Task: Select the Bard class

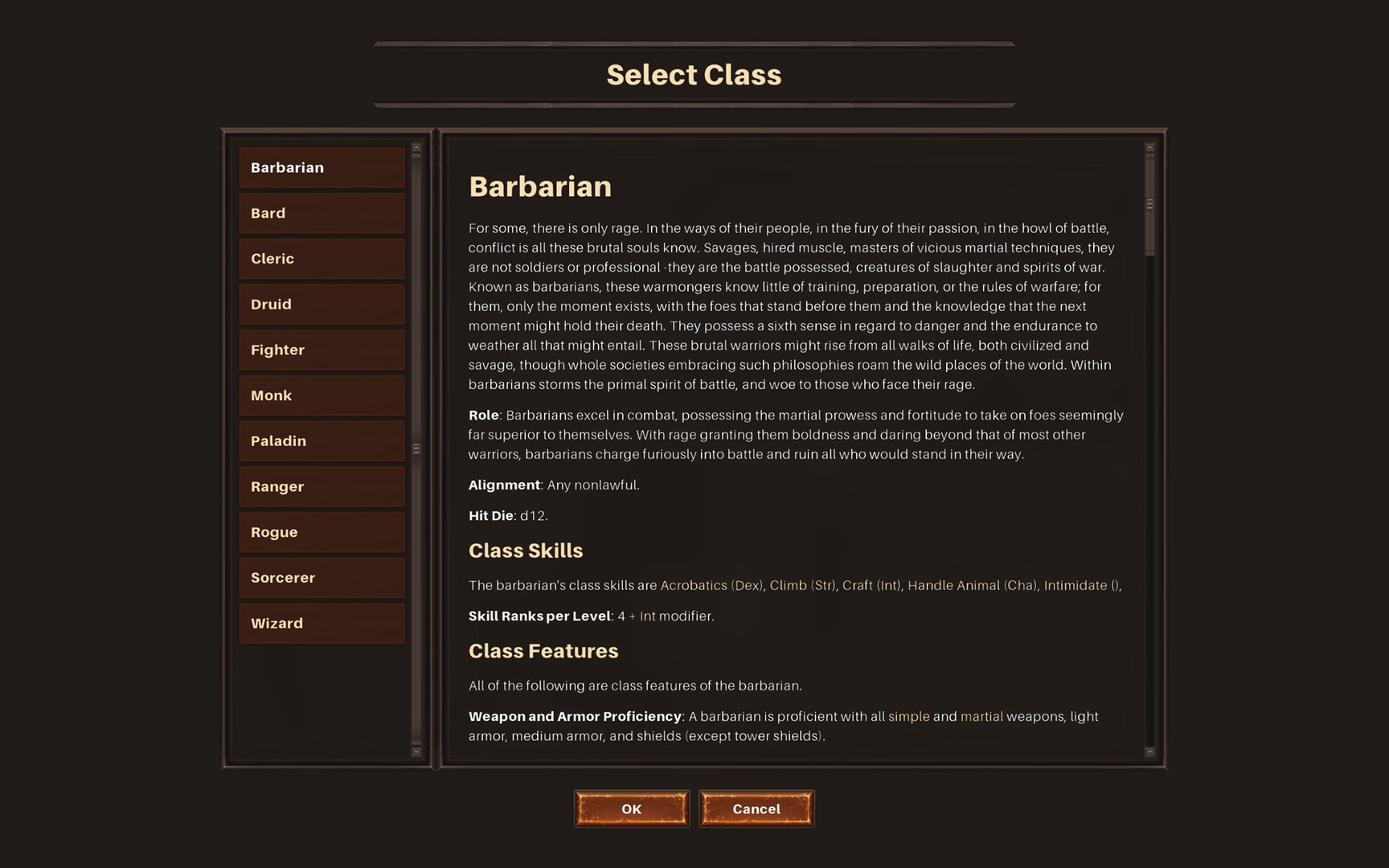Action: pos(321,213)
